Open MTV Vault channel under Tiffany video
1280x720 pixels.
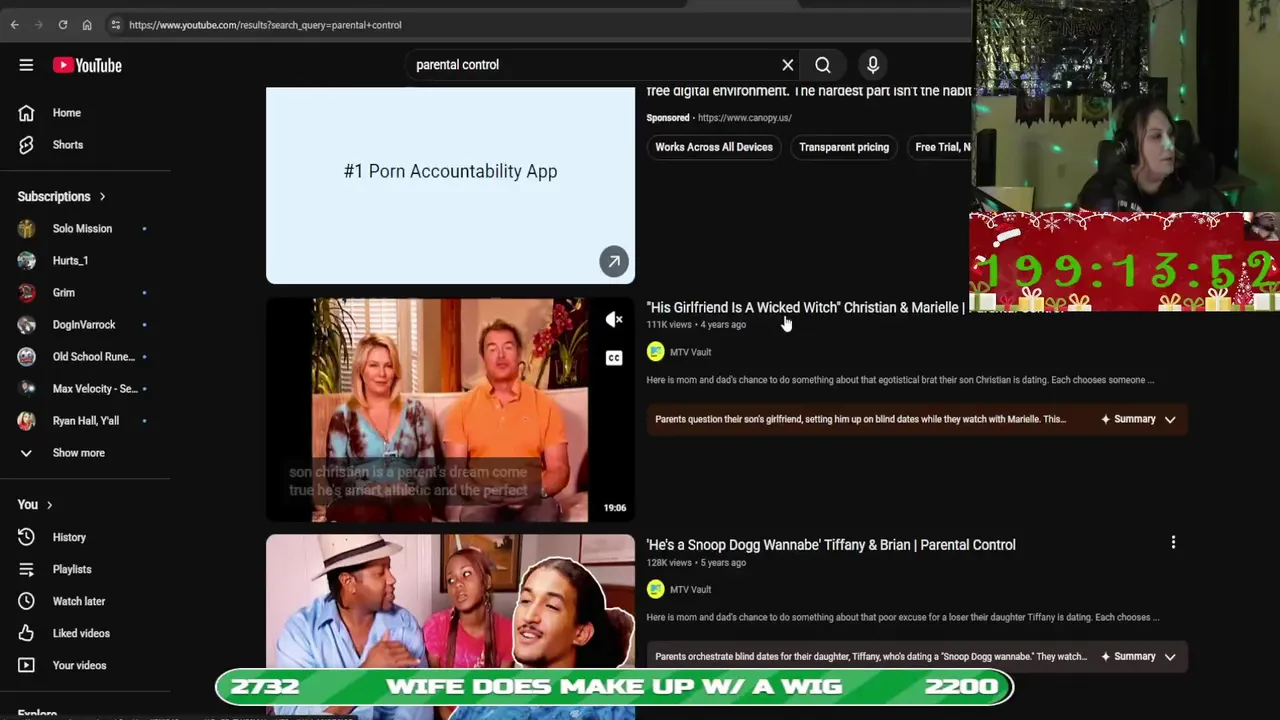click(x=691, y=590)
